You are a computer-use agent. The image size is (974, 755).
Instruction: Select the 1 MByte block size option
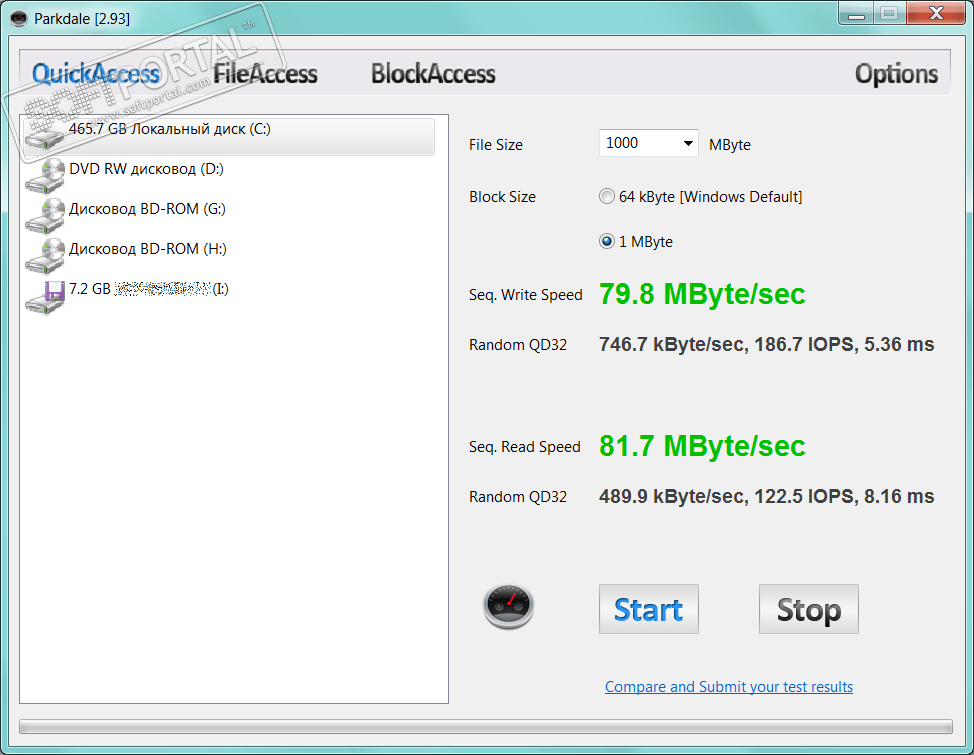tap(636, 241)
